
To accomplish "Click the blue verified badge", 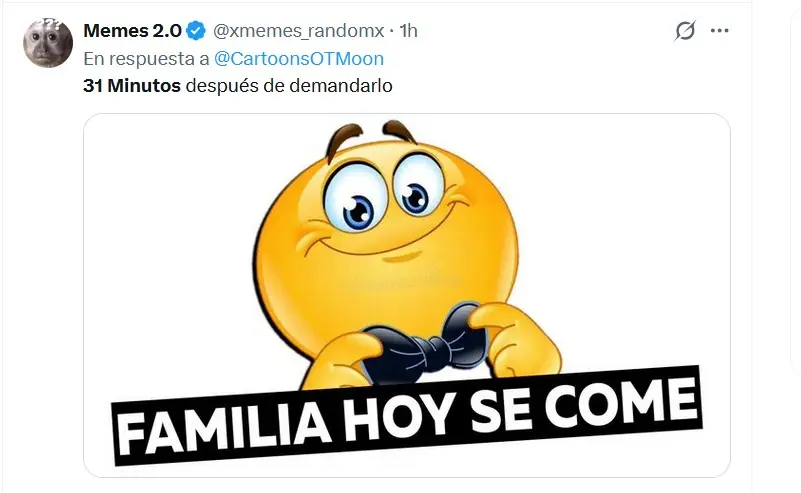I will 195,31.
